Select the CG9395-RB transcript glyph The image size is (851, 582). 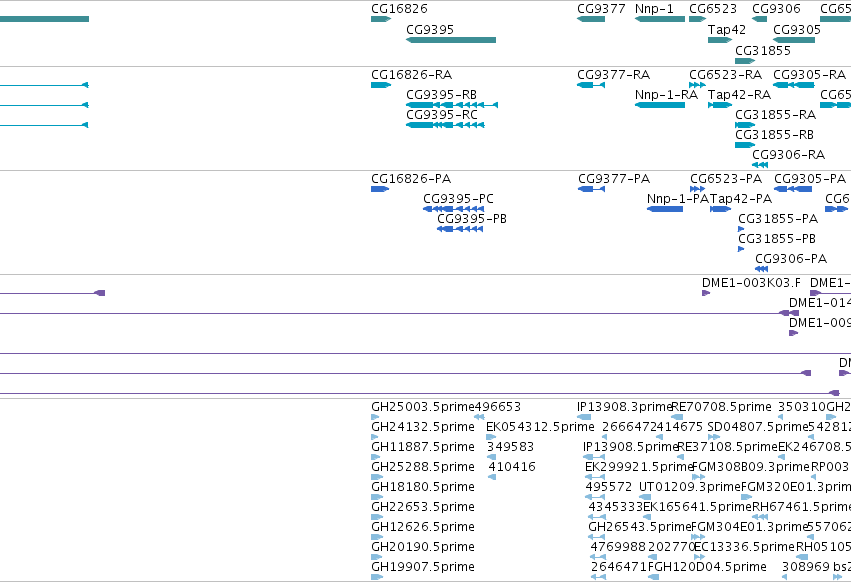click(452, 105)
